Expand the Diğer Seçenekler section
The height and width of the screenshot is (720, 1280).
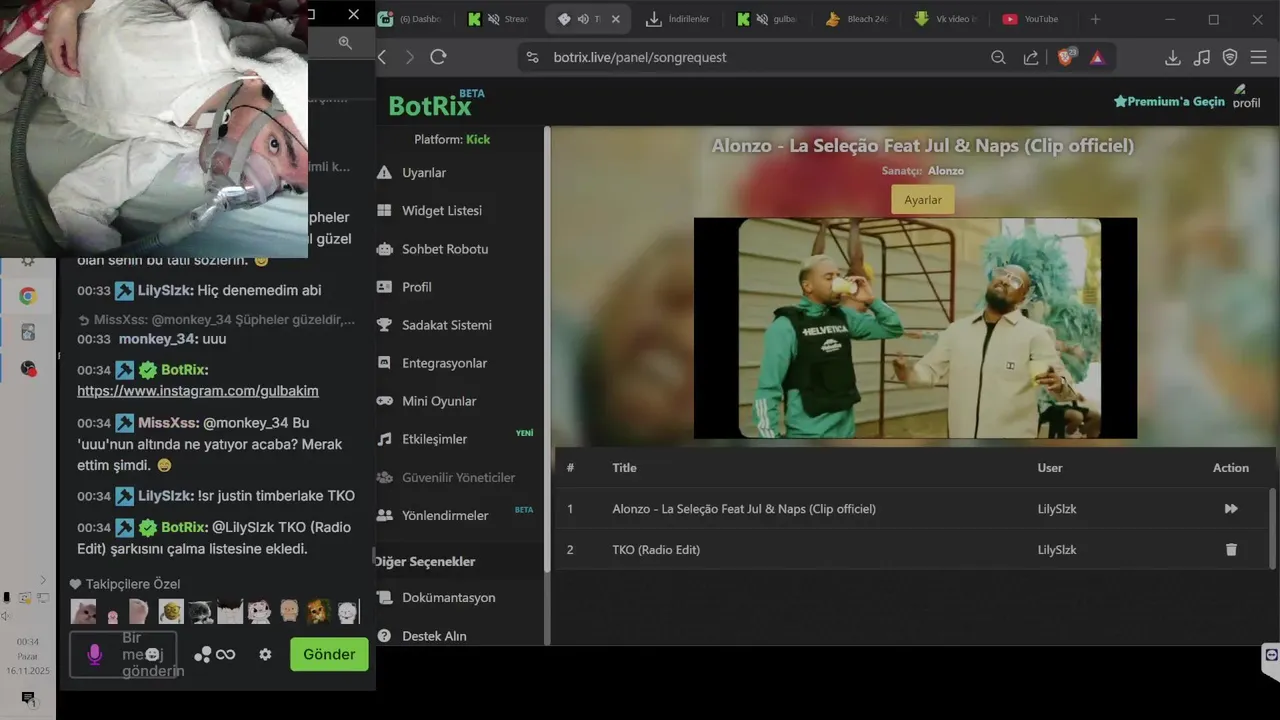pyautogui.click(x=424, y=561)
